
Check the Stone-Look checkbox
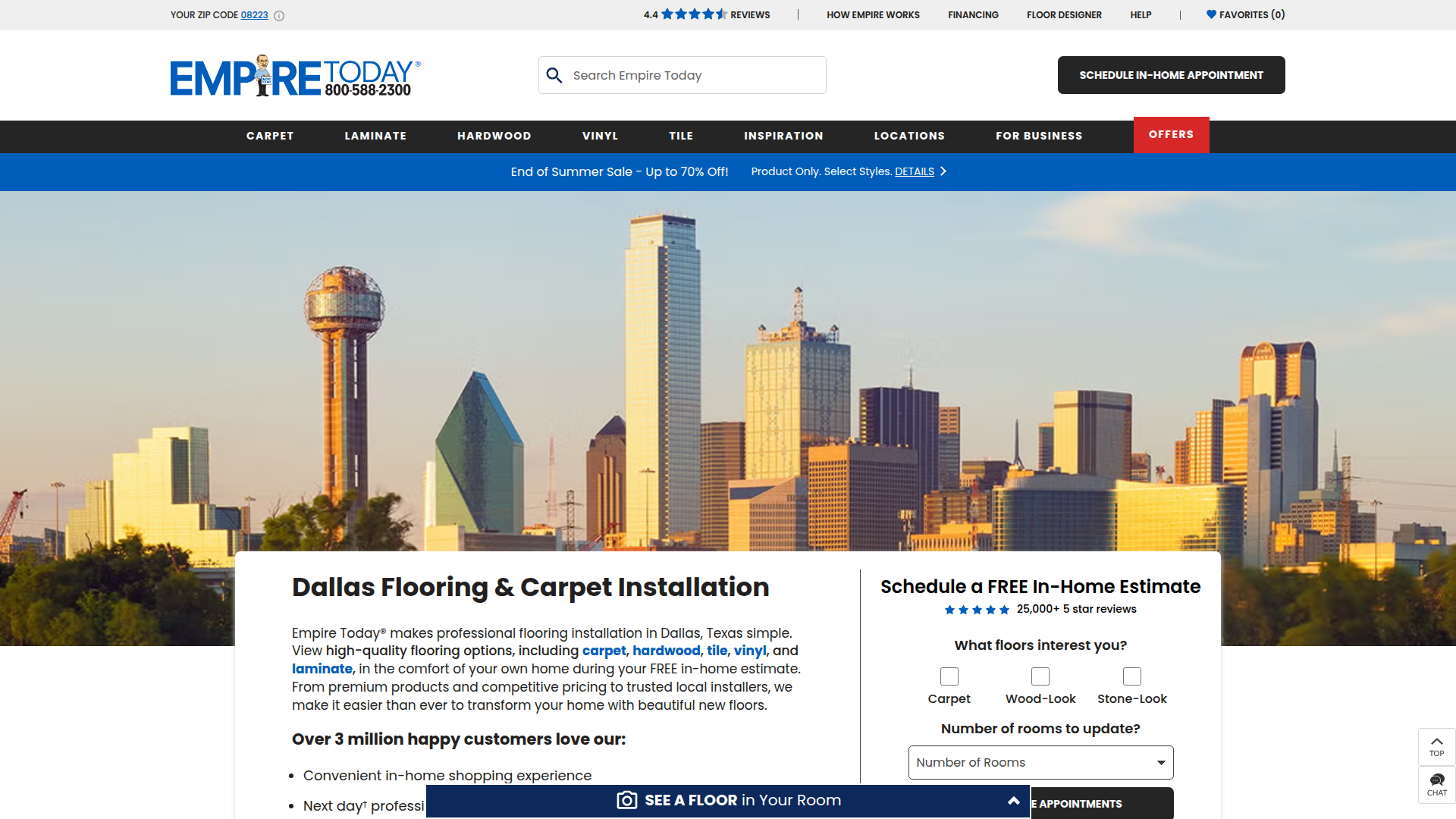[1132, 676]
